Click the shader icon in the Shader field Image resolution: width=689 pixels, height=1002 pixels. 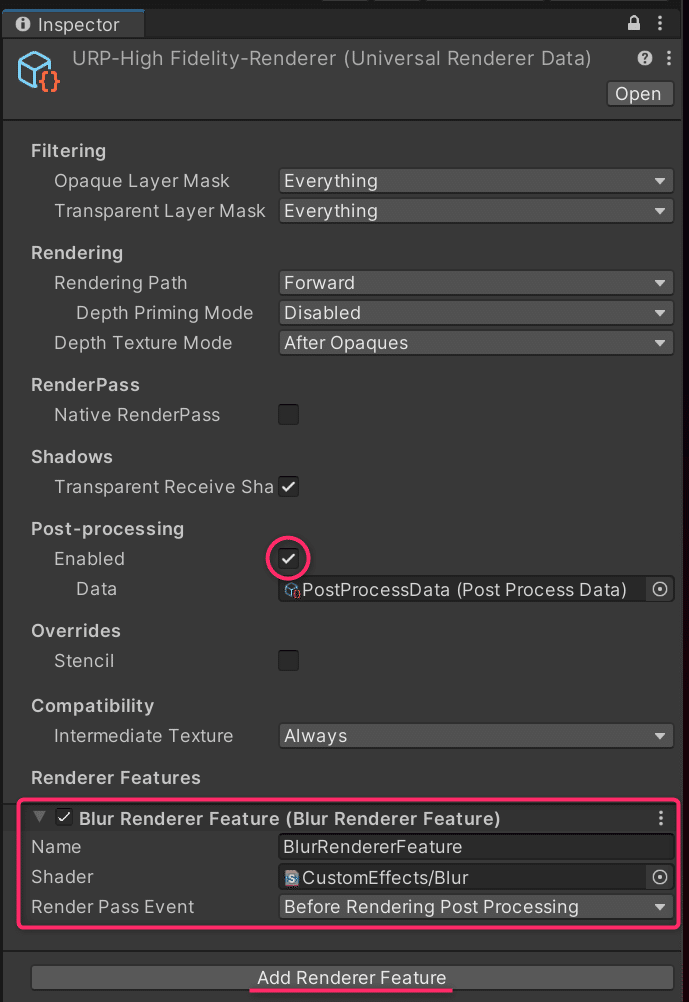pyautogui.click(x=289, y=877)
